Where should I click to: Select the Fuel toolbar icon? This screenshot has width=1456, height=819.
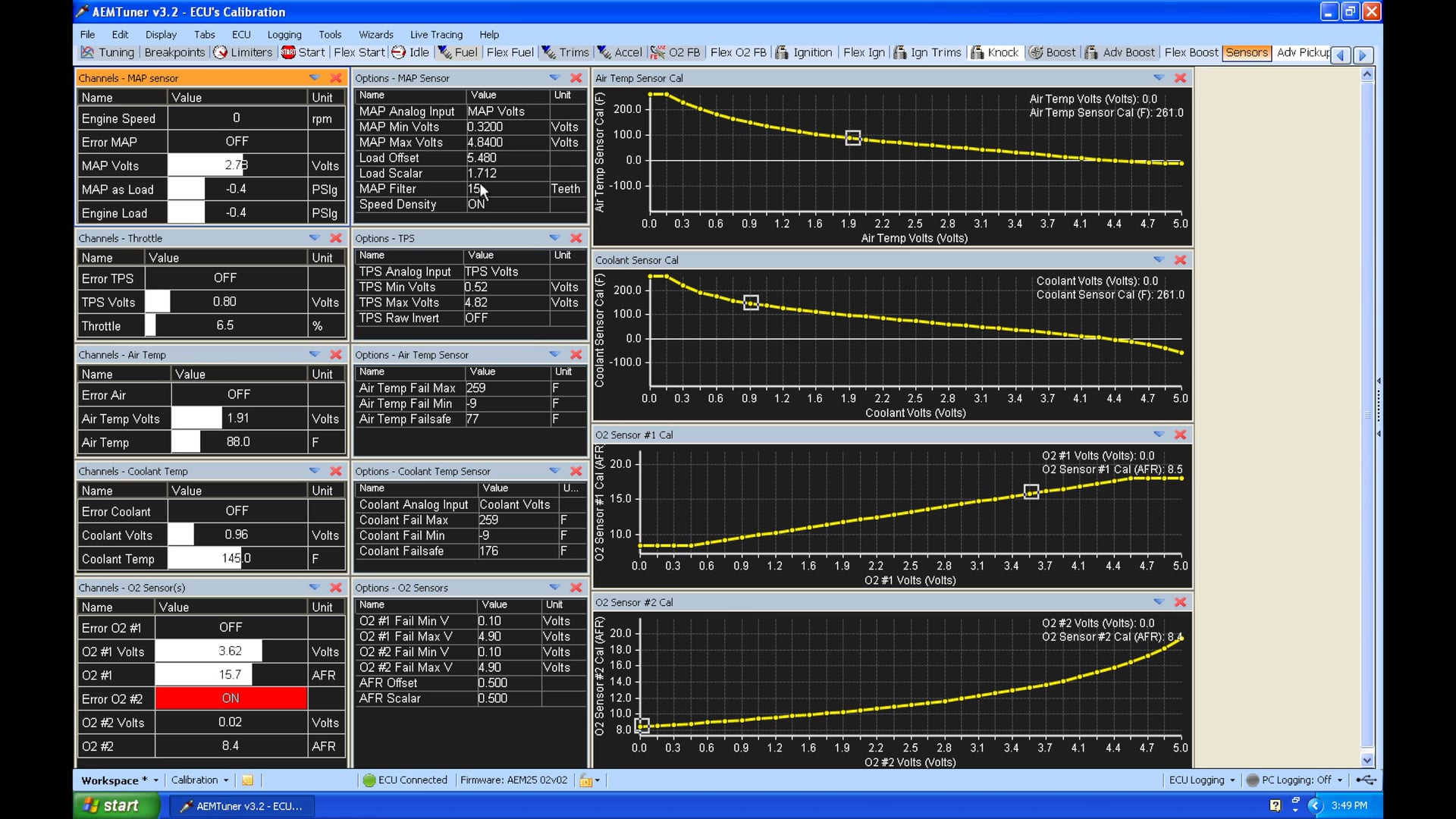pos(458,52)
